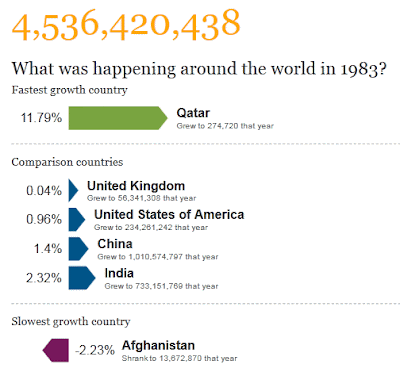Click the blue United Kingdom arrow marker

point(73,190)
